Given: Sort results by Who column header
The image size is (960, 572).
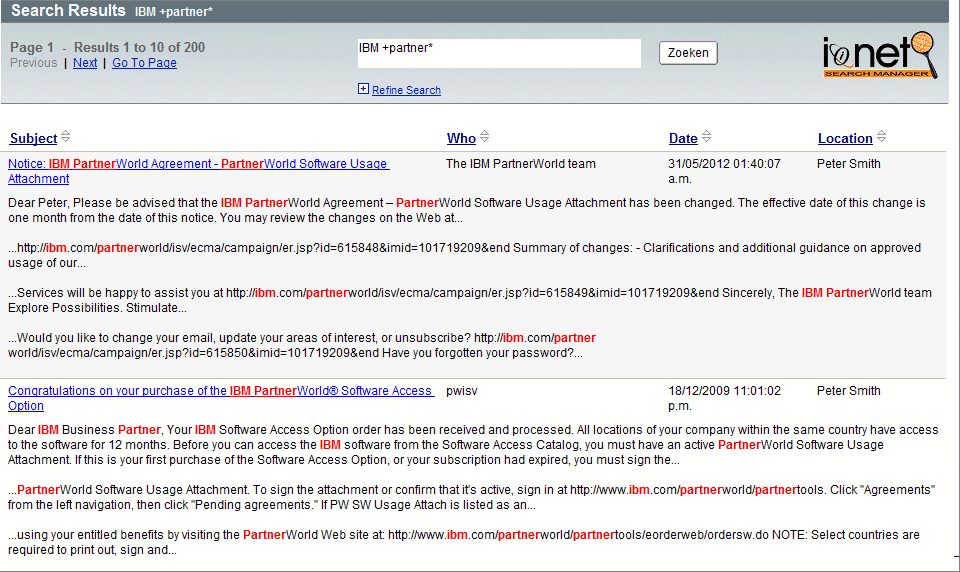Looking at the screenshot, I should pyautogui.click(x=461, y=138).
